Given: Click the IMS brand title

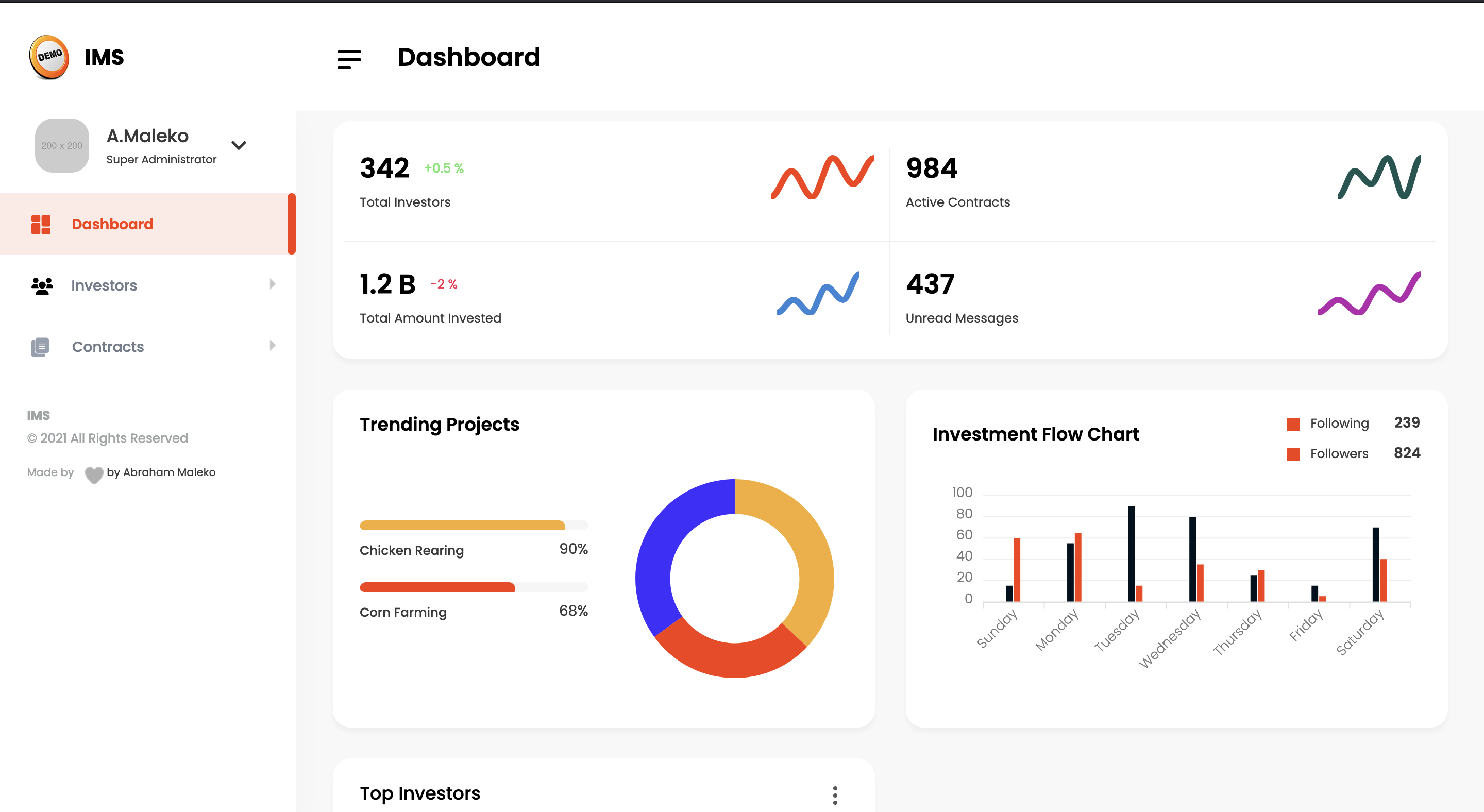Looking at the screenshot, I should 104,57.
